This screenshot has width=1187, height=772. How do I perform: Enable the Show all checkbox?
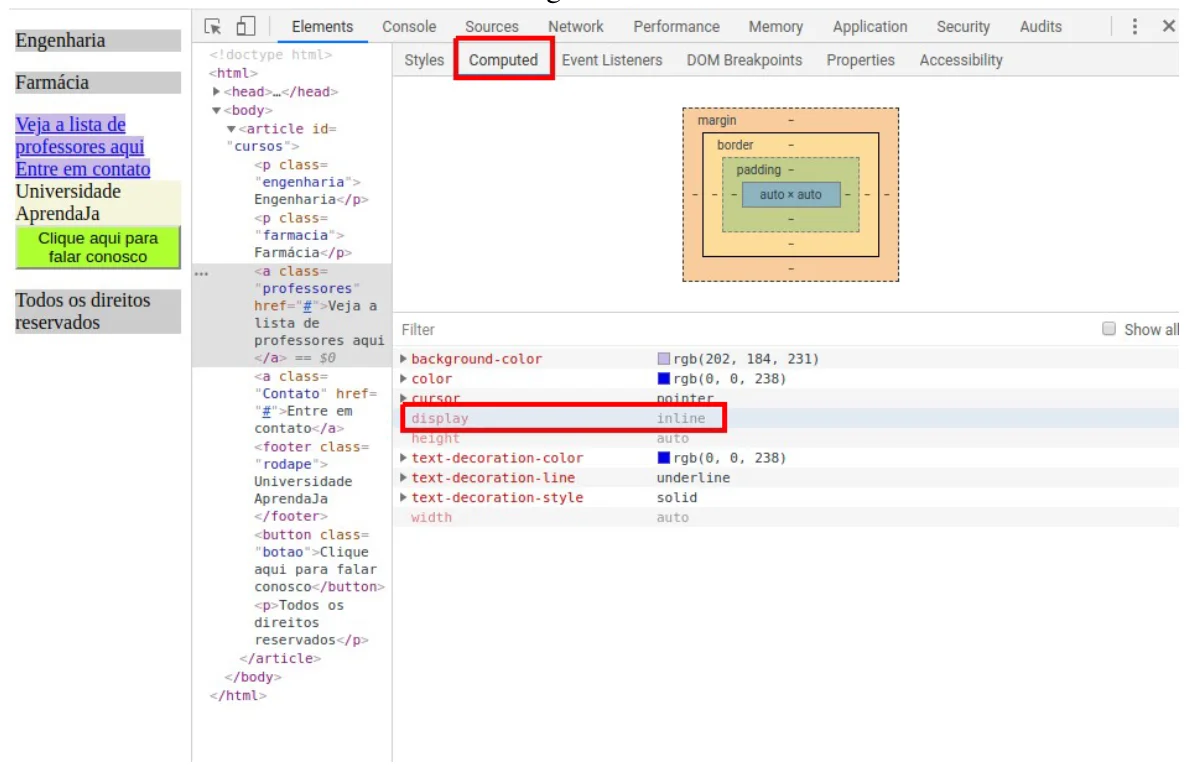[x=1109, y=328]
